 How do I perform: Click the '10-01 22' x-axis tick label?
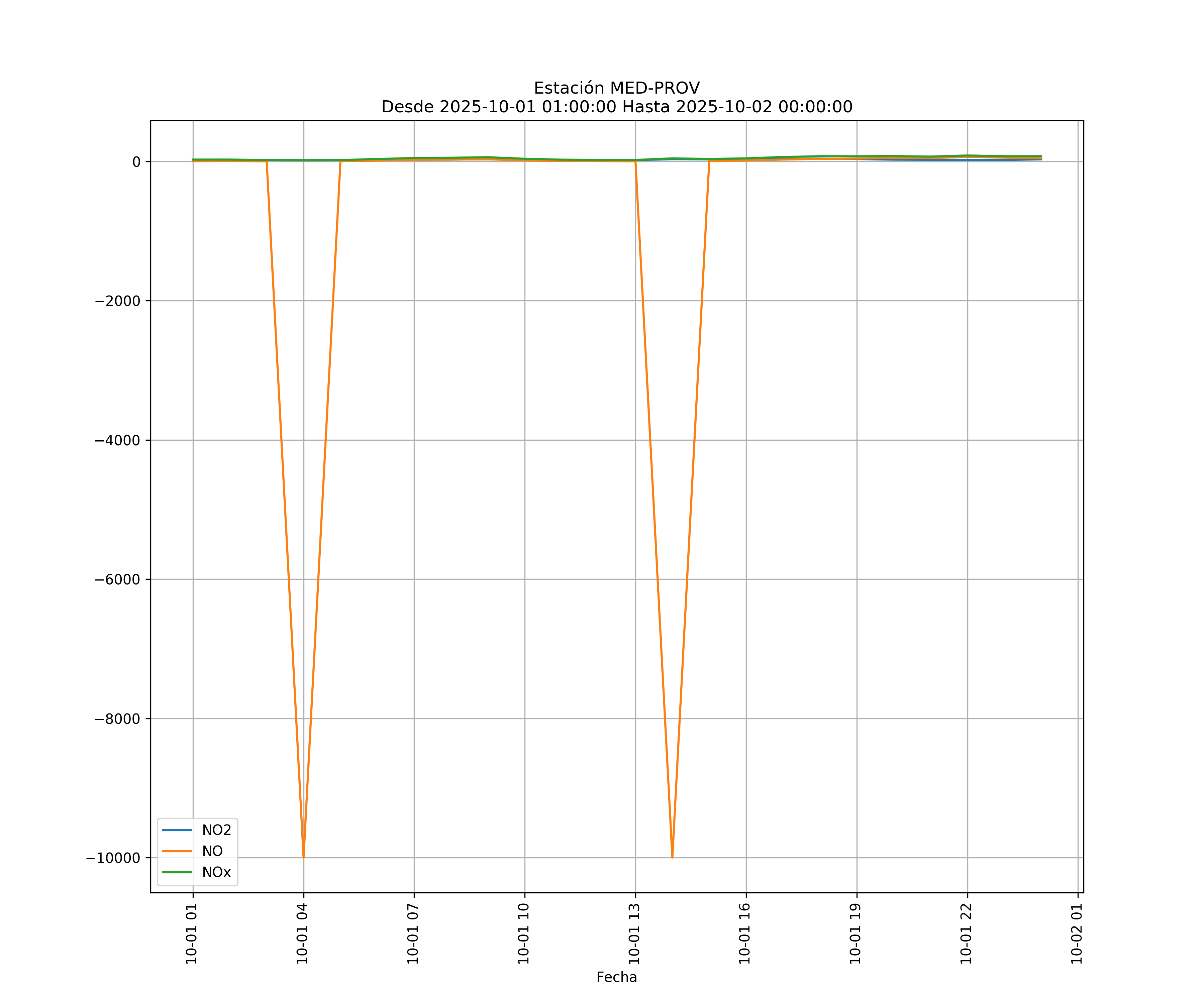[966, 934]
